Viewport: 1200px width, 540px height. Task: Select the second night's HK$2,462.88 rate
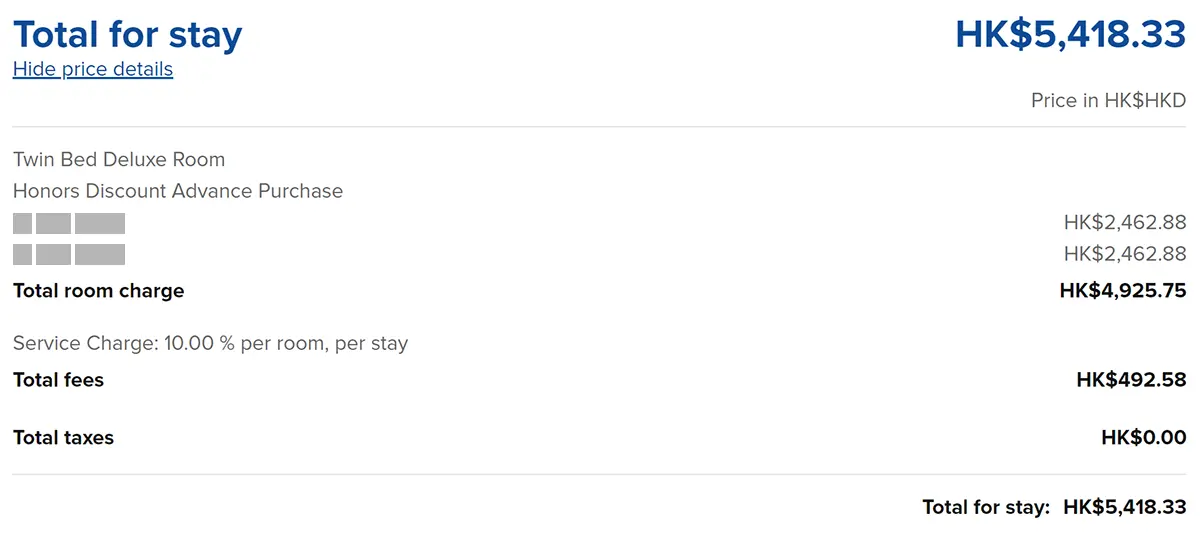point(1125,254)
